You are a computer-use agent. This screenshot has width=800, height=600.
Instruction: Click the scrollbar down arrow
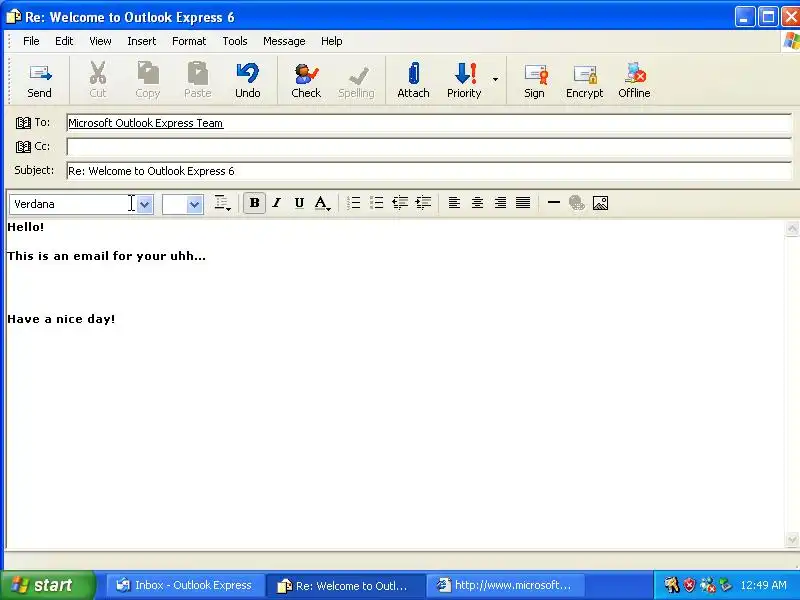tap(792, 539)
